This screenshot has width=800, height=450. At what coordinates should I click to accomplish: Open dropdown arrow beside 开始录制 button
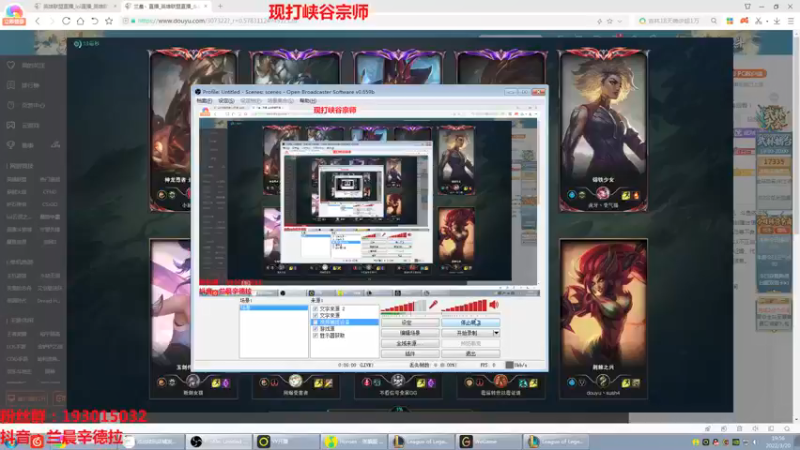496,333
